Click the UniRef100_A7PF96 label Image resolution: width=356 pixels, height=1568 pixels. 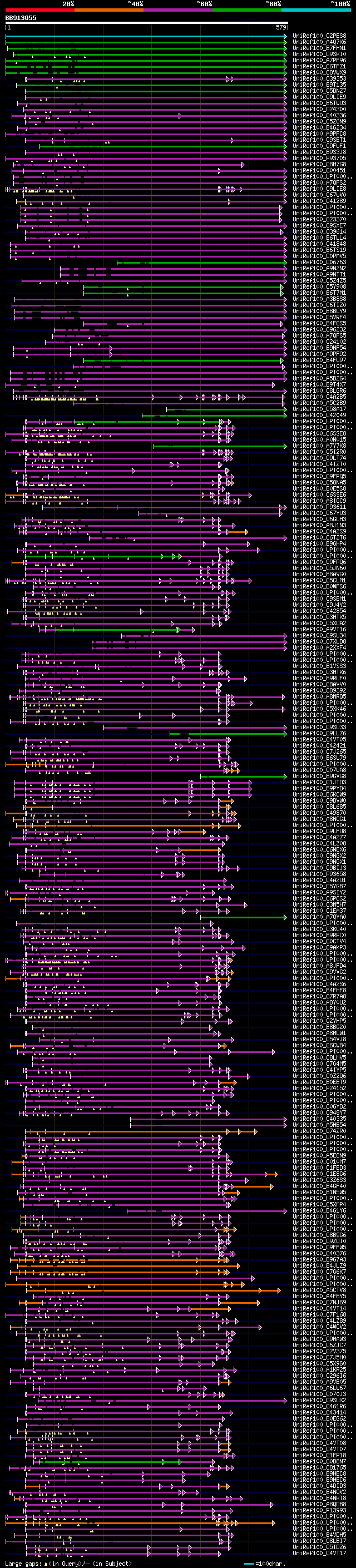click(319, 60)
